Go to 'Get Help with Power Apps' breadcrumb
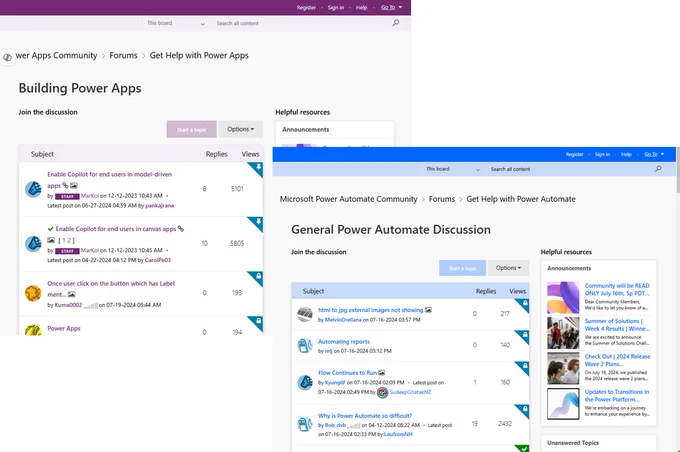680x452 pixels. coord(199,56)
